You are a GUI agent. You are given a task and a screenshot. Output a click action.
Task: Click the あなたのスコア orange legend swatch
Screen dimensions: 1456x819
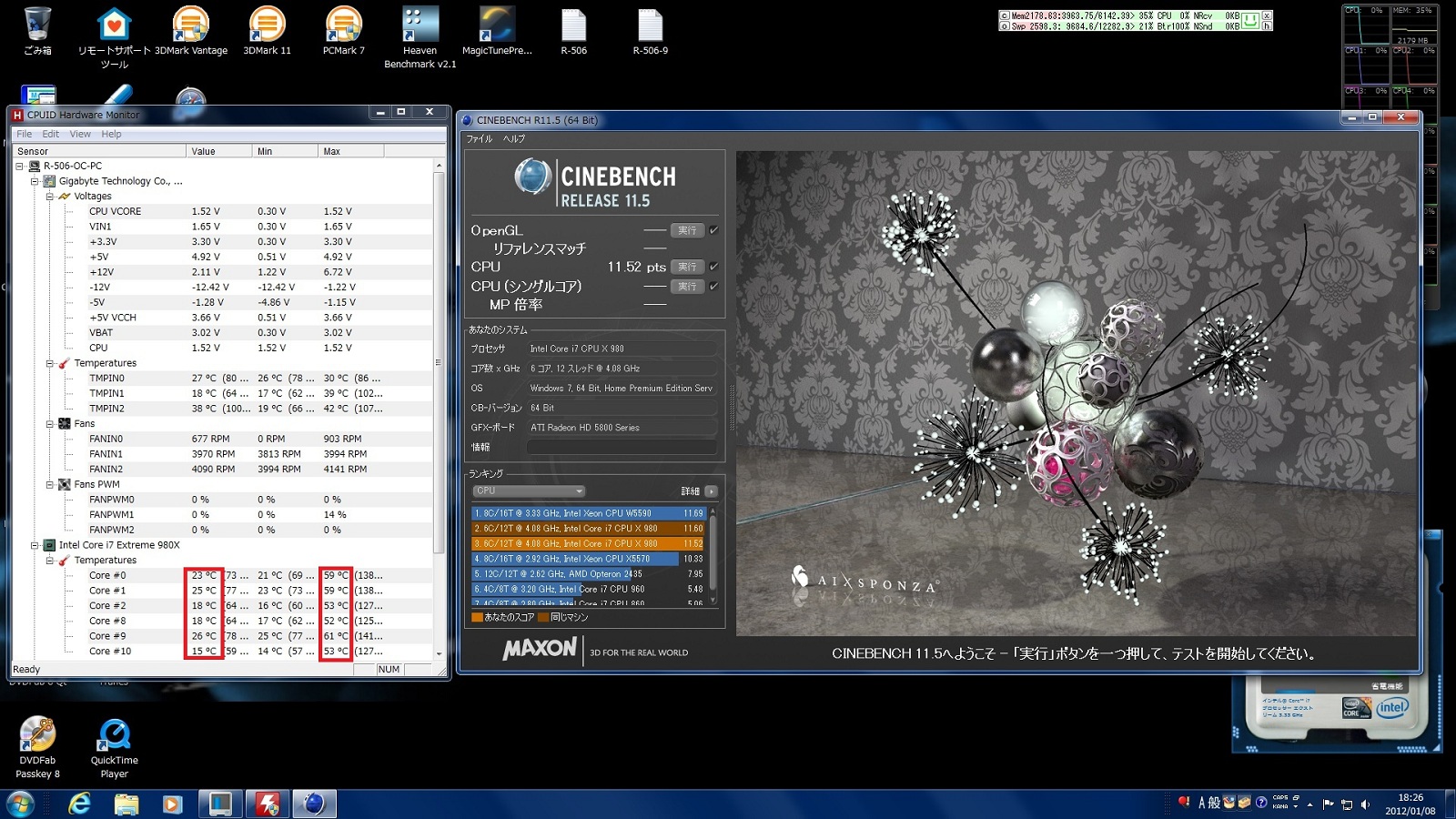coord(477,617)
